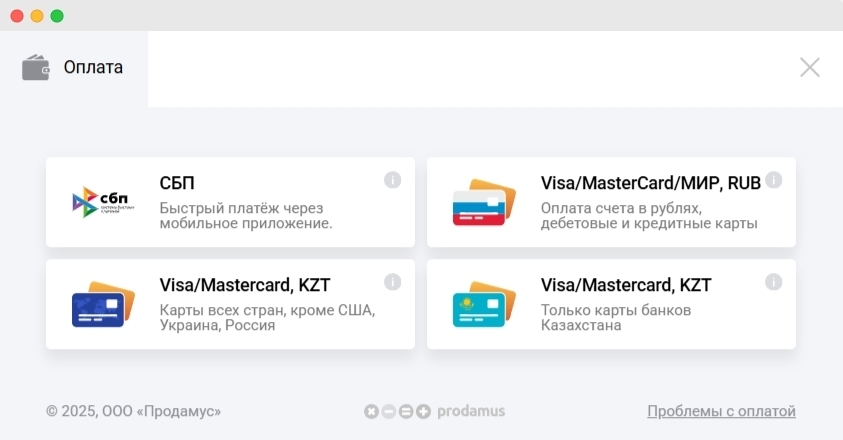Show info for the СБП payment option
843x440 pixels.
coord(393,180)
